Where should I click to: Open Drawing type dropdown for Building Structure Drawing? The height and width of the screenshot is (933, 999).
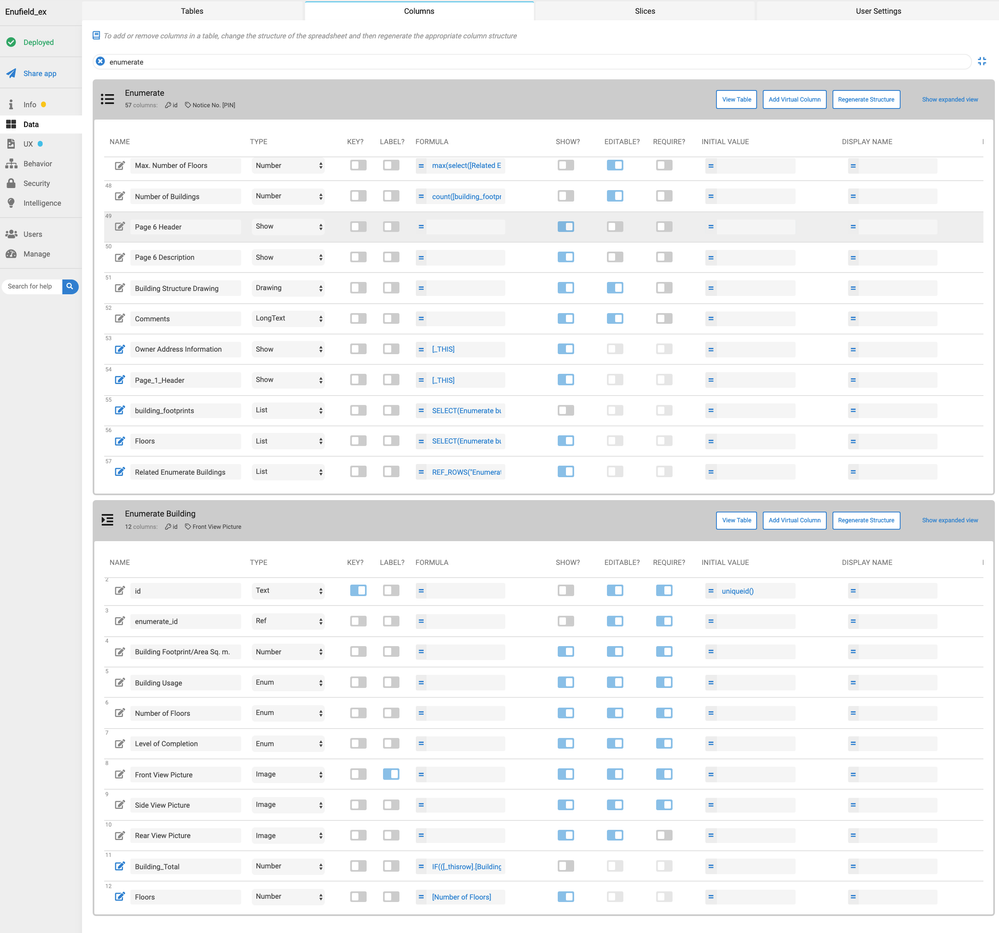tap(288, 288)
